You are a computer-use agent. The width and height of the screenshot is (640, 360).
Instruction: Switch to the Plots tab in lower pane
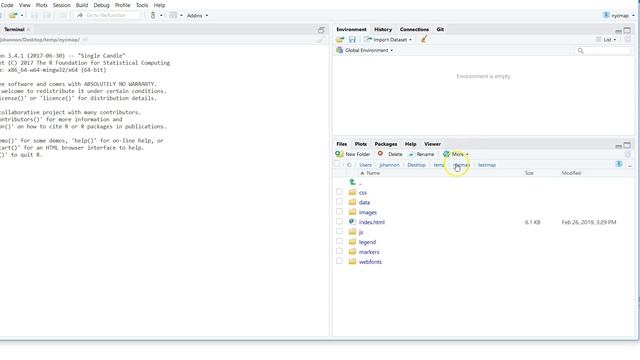(x=360, y=144)
